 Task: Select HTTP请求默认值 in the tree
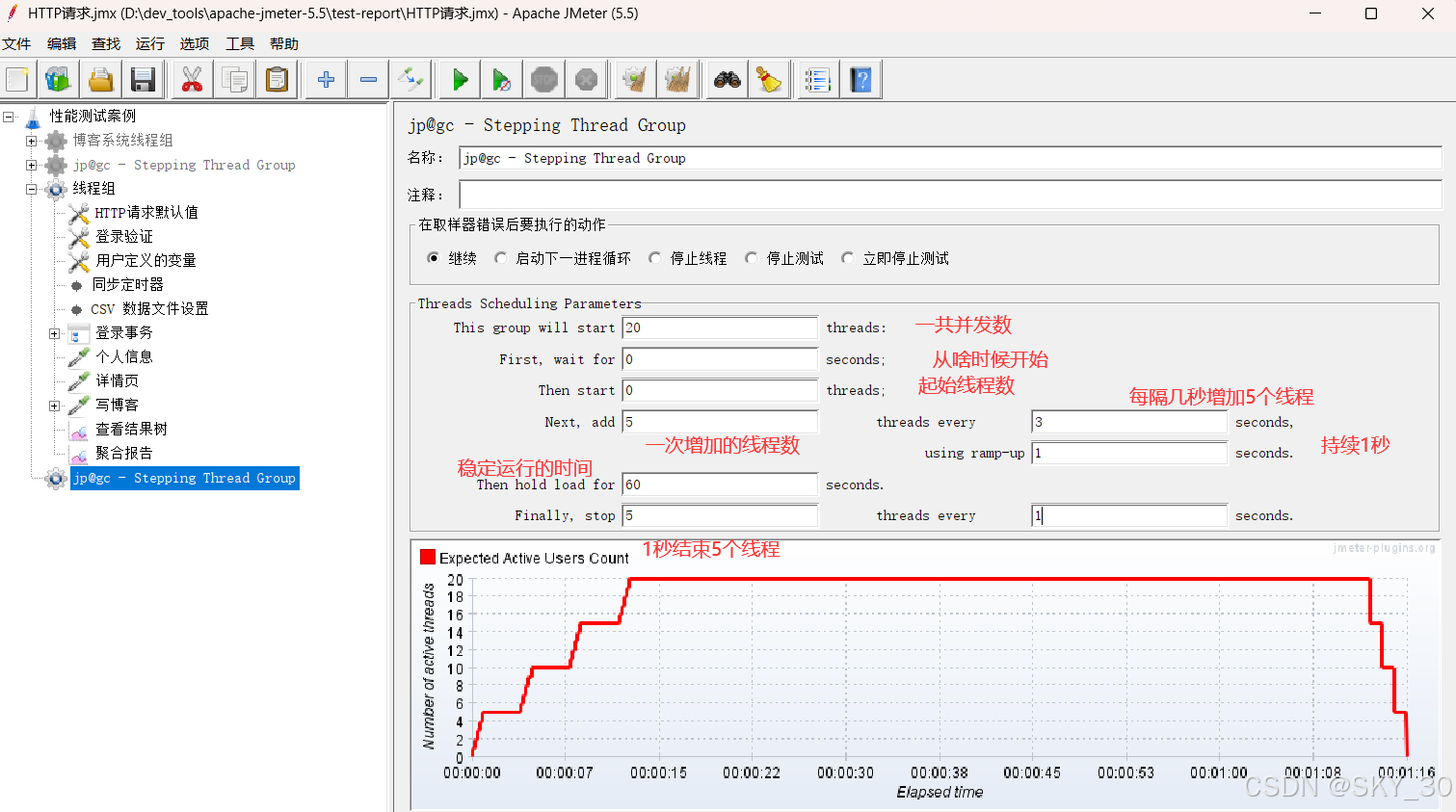tap(146, 213)
